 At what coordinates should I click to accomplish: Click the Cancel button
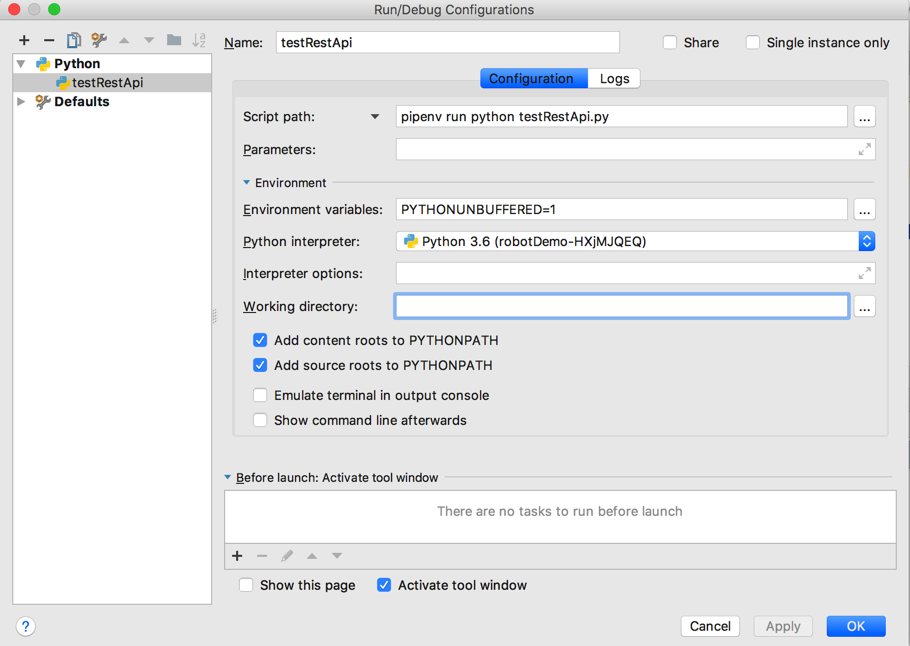point(710,626)
